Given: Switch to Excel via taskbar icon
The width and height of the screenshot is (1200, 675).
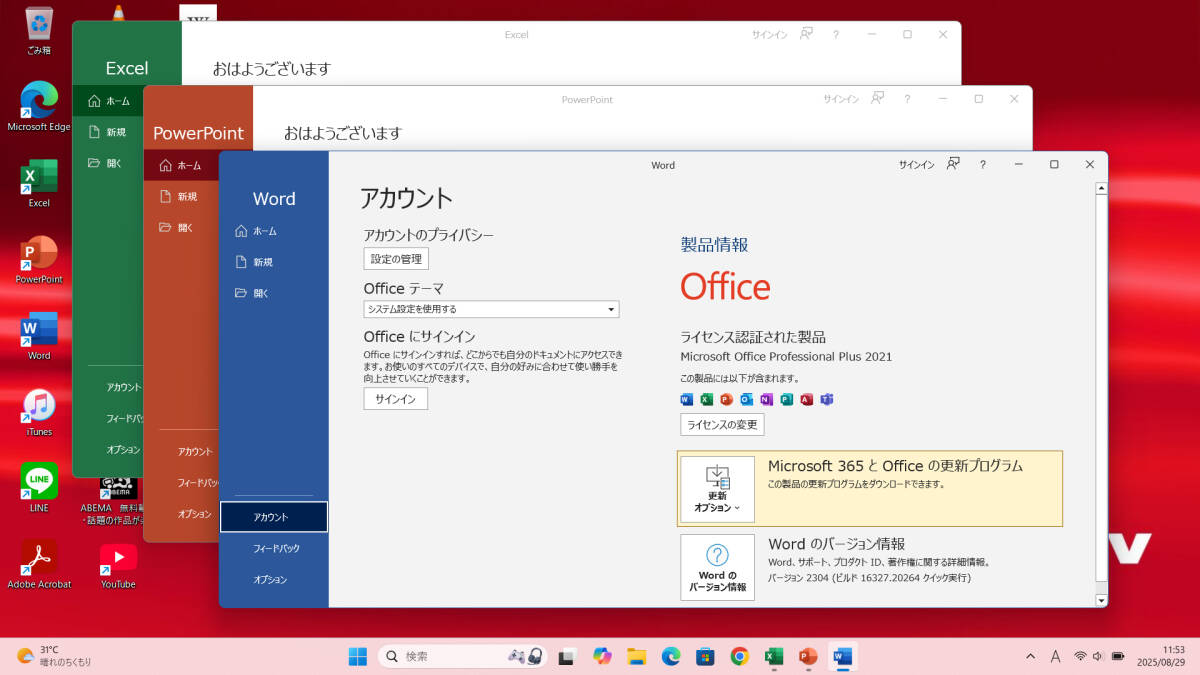Looking at the screenshot, I should coord(774,656).
